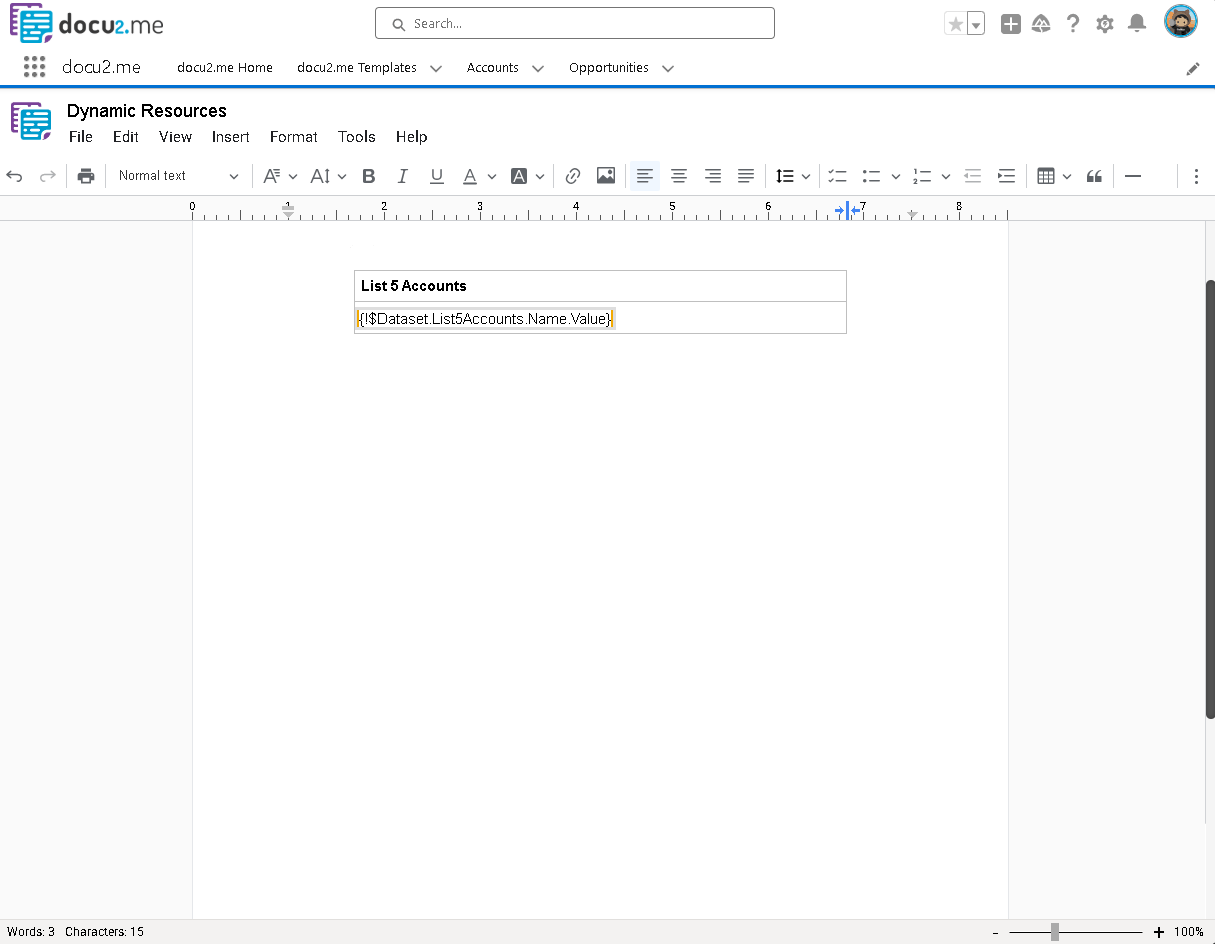Open the Edit menu
Viewport: 1215px width, 944px height.
126,137
